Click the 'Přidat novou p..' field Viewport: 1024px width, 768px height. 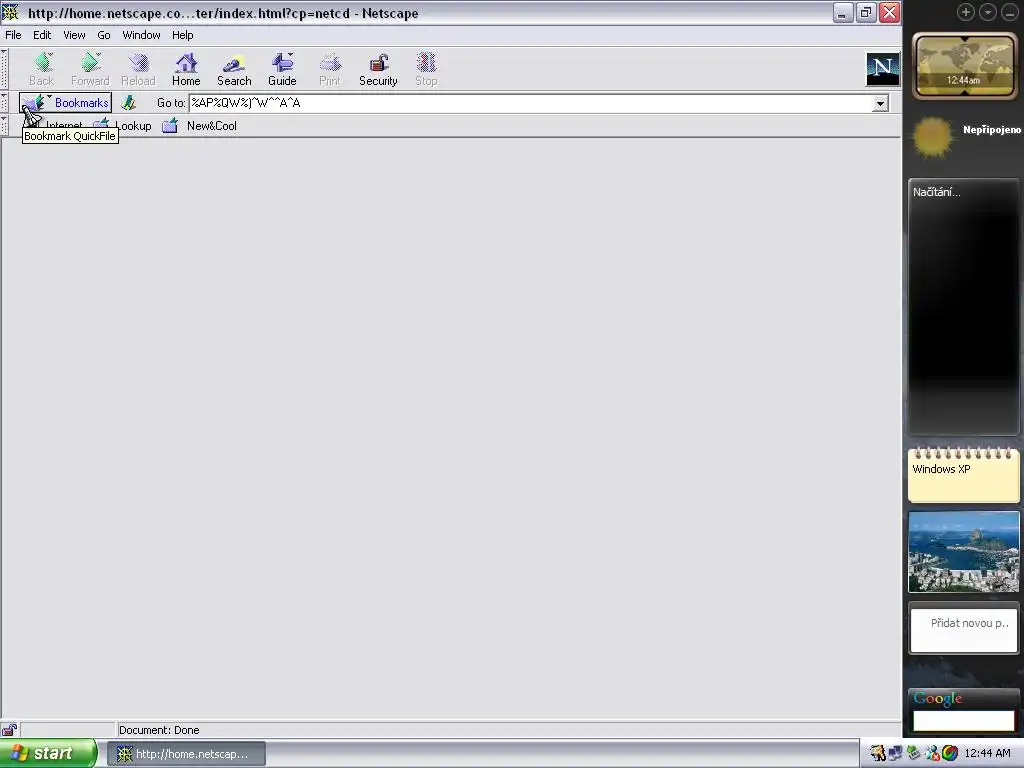964,630
